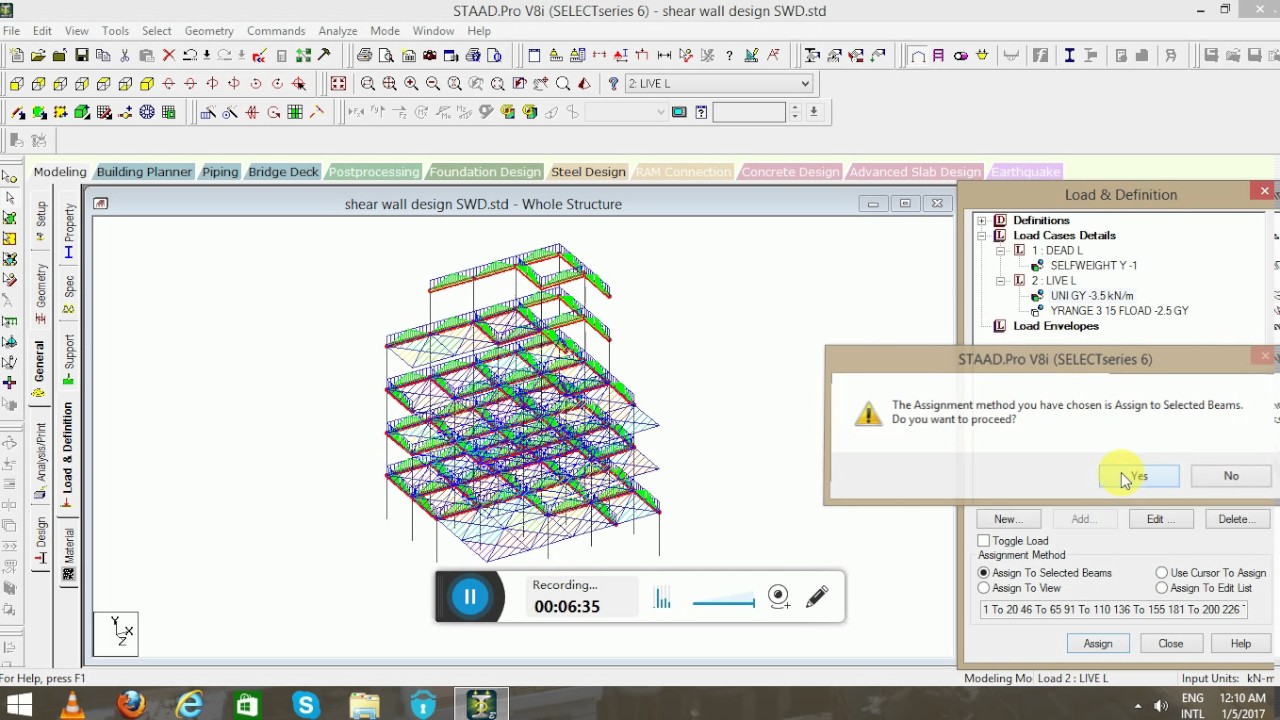Viewport: 1280px width, 720px height.
Task: Select Use Cursor To Assign radio
Action: pyautogui.click(x=1161, y=573)
